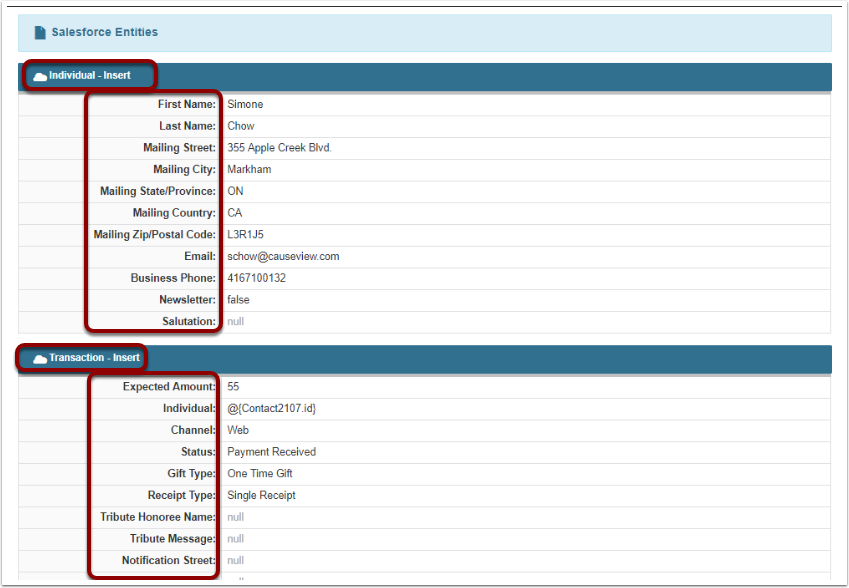Screen dimensions: 849x588
Task: Click the Salutation null value
Action: [236, 321]
